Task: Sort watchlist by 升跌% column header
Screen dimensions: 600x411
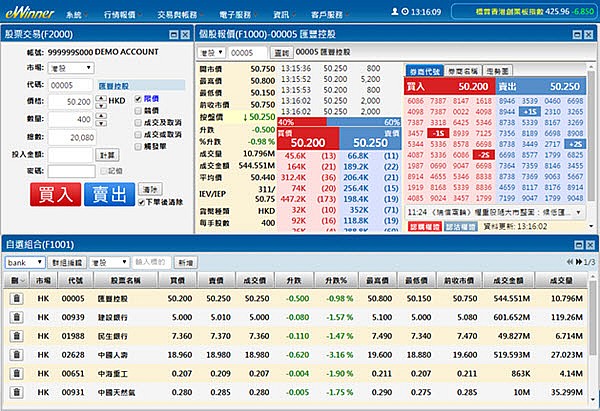Action: point(336,281)
